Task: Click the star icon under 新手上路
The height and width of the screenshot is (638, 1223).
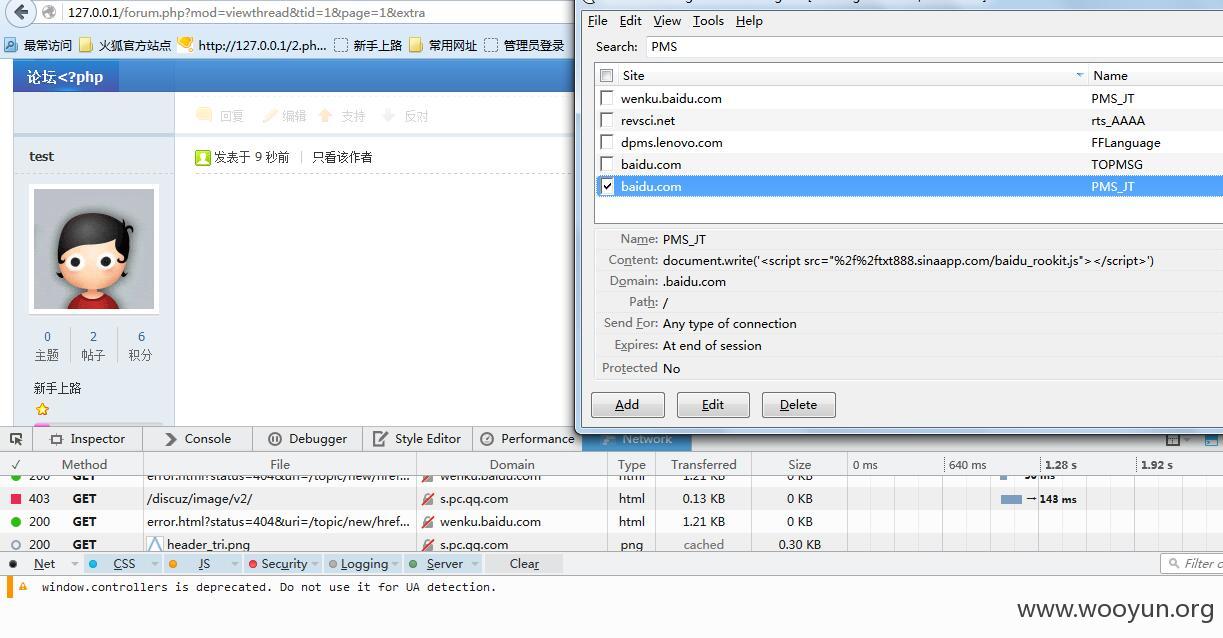Action: pos(42,409)
